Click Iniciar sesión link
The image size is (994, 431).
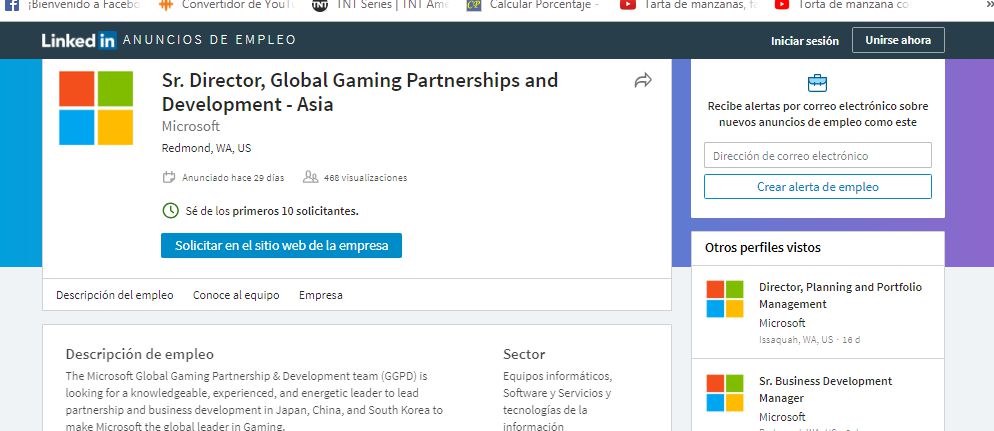[804, 41]
